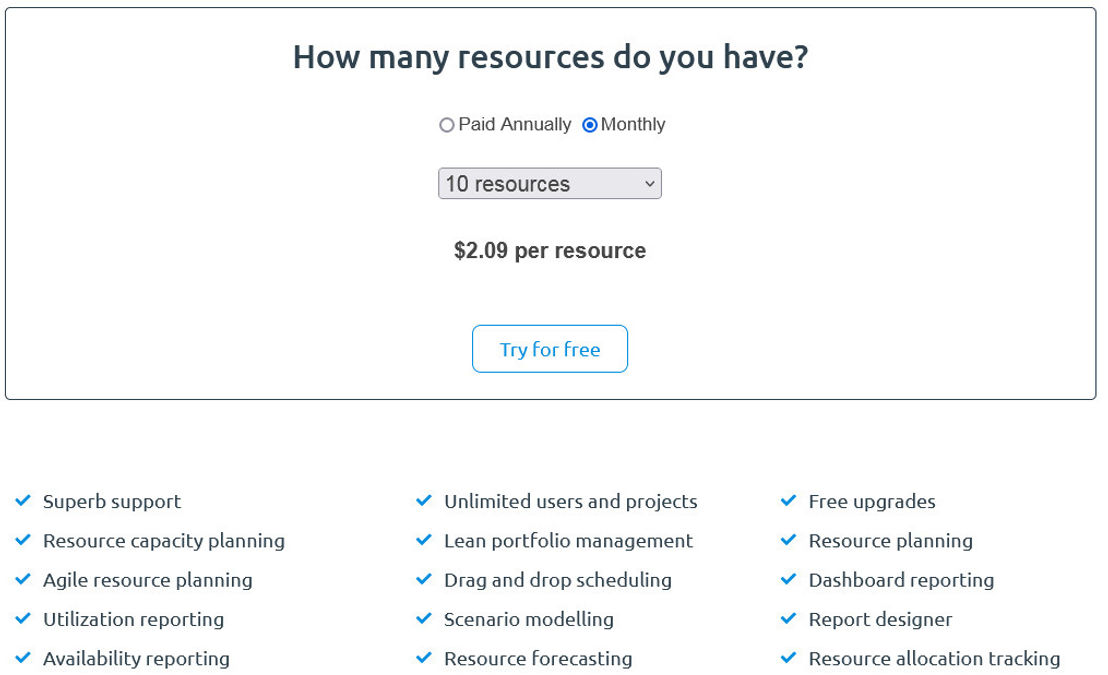
Task: Click checkmark next to Free upgrades
Action: click(x=789, y=501)
